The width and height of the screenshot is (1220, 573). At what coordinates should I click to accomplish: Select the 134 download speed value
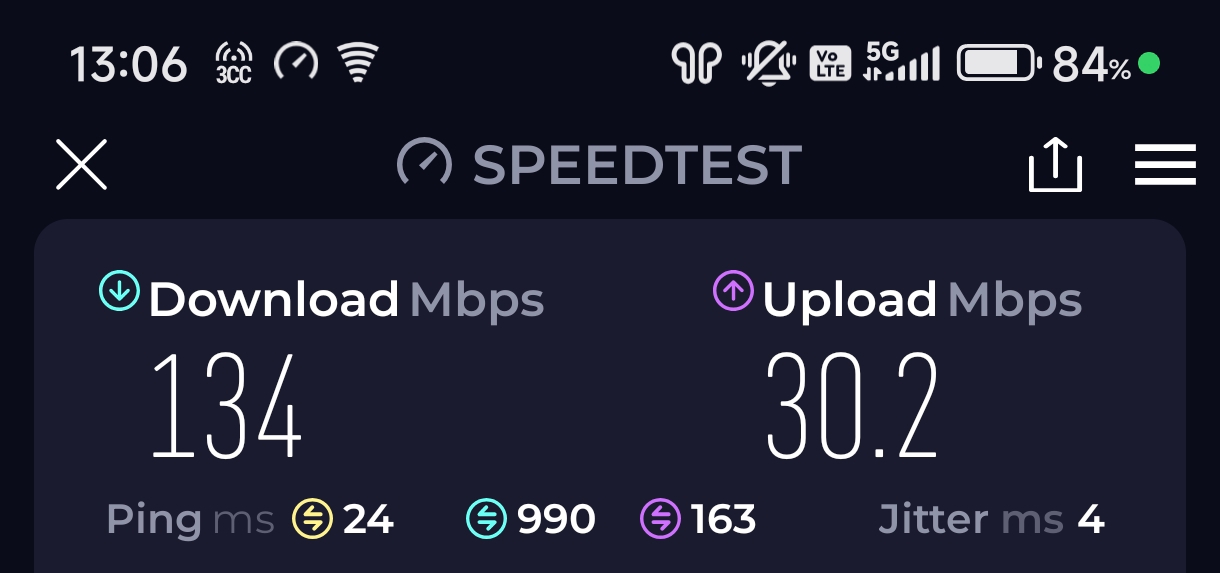227,406
